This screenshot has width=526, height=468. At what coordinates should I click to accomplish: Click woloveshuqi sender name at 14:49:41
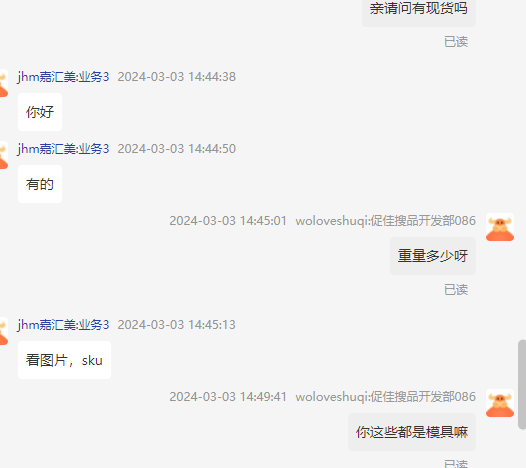click(385, 397)
